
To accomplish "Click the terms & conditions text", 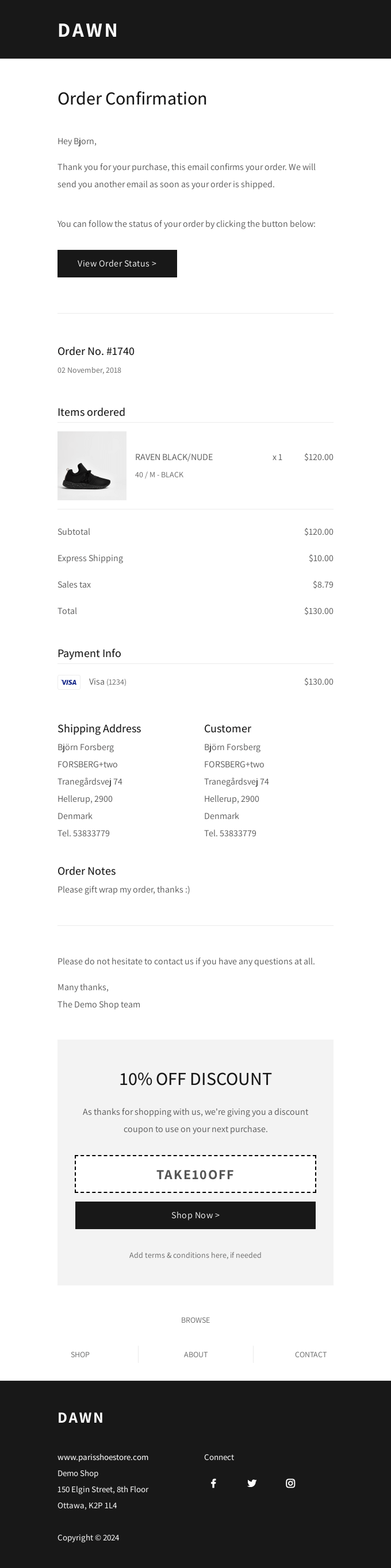I will [195, 1255].
